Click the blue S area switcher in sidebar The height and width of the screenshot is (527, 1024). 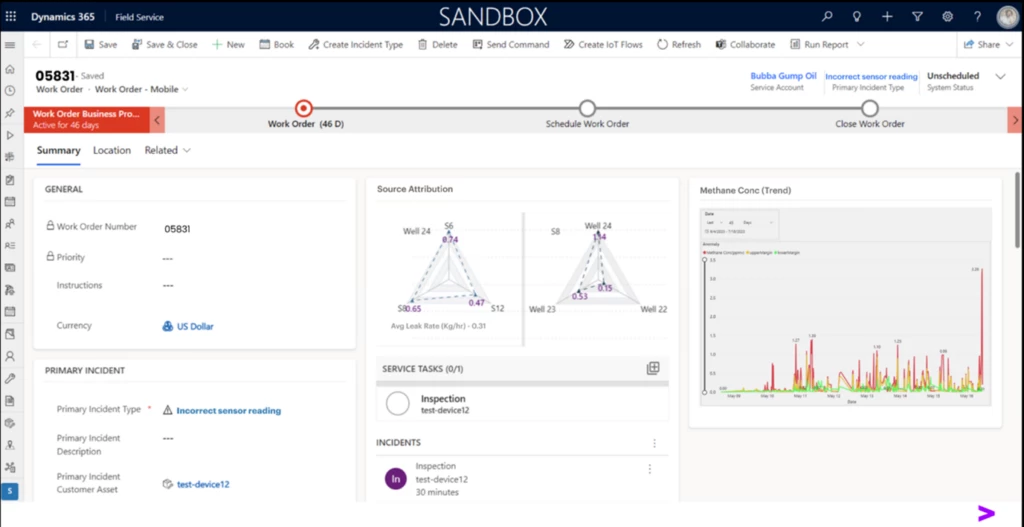10,491
